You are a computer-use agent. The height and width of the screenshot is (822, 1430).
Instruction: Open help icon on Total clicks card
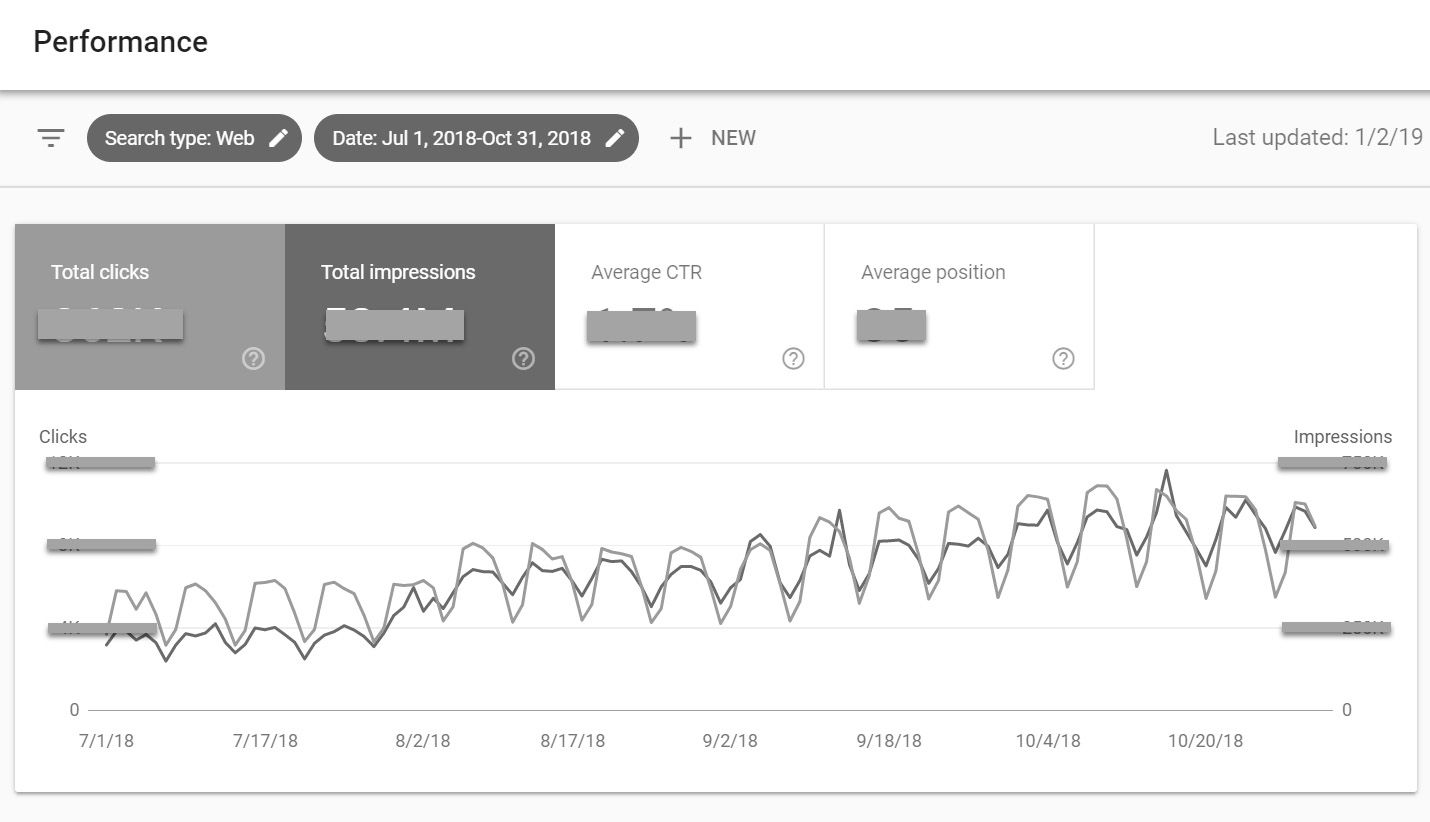click(254, 358)
